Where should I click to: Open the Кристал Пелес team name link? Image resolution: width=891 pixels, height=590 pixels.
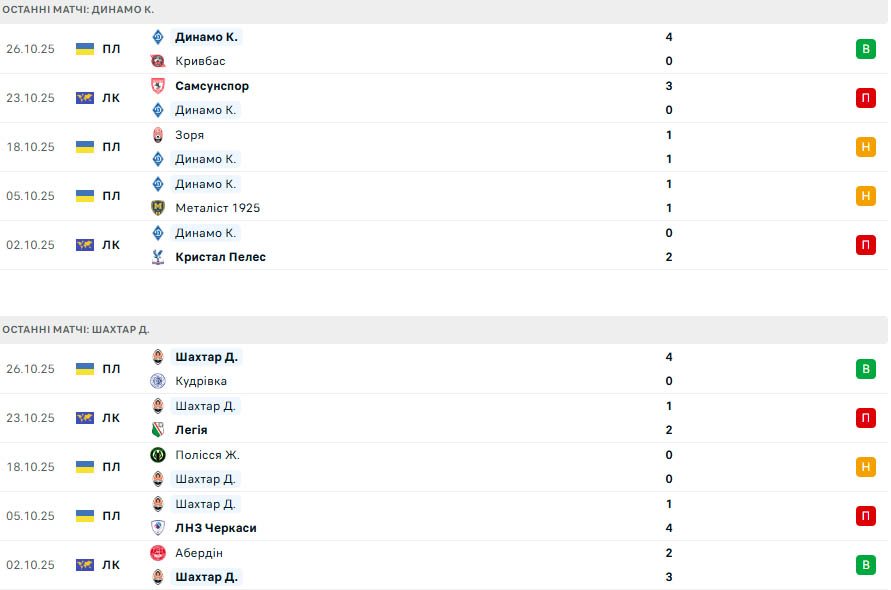(x=220, y=257)
